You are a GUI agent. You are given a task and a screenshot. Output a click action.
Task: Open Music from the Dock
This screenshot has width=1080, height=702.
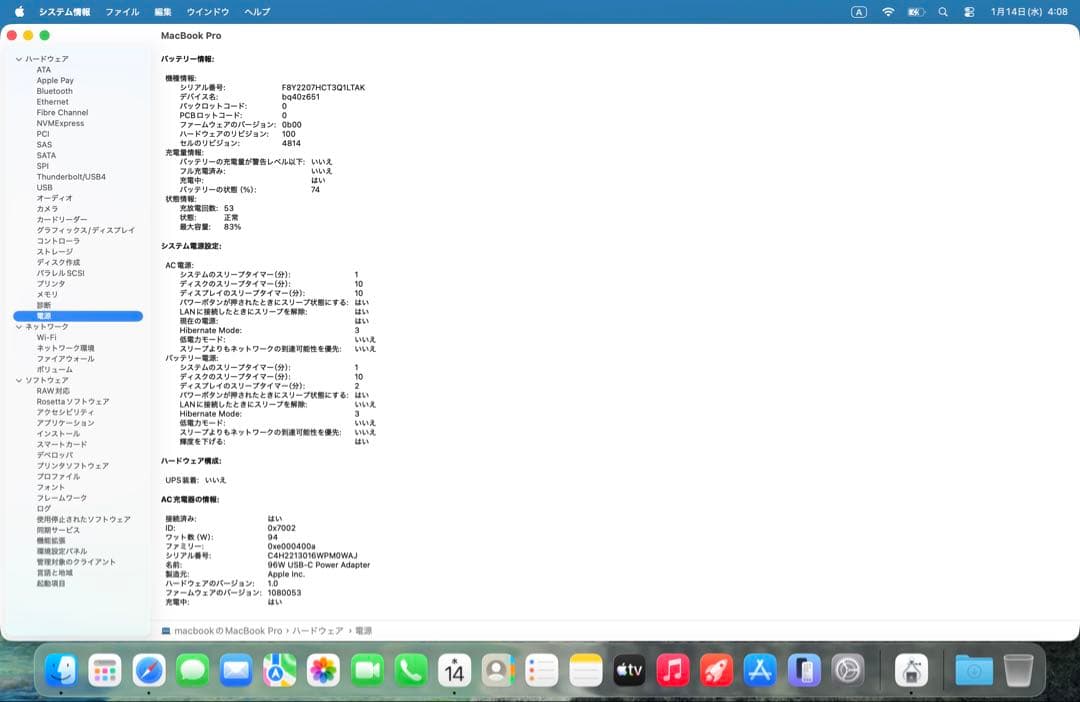pyautogui.click(x=672, y=671)
